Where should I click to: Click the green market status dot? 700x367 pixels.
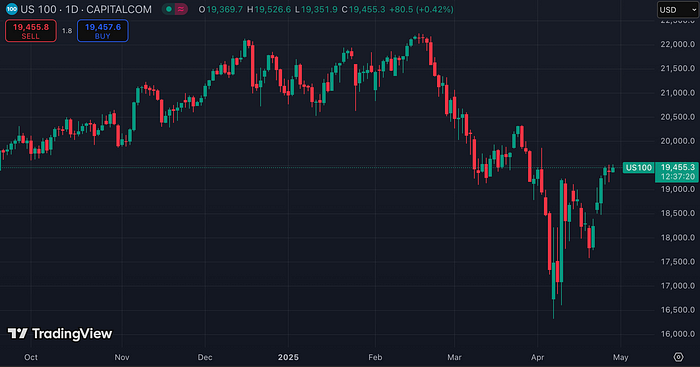[x=169, y=9]
